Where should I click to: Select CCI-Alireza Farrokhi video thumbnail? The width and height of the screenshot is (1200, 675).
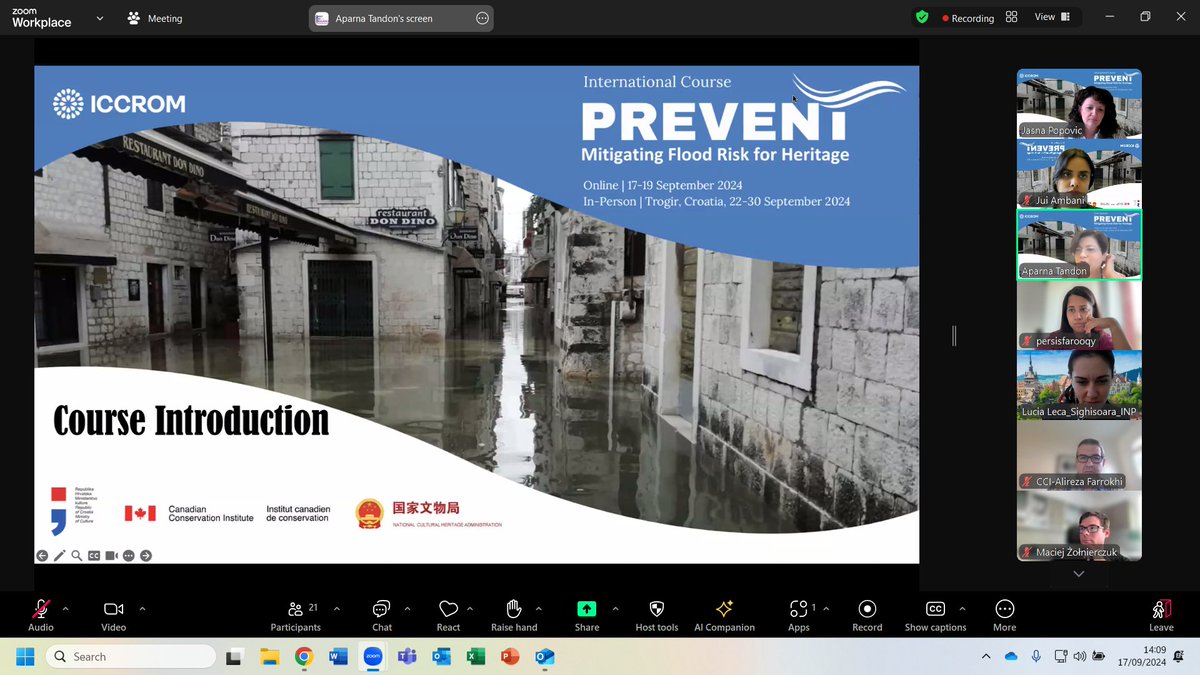[1079, 455]
